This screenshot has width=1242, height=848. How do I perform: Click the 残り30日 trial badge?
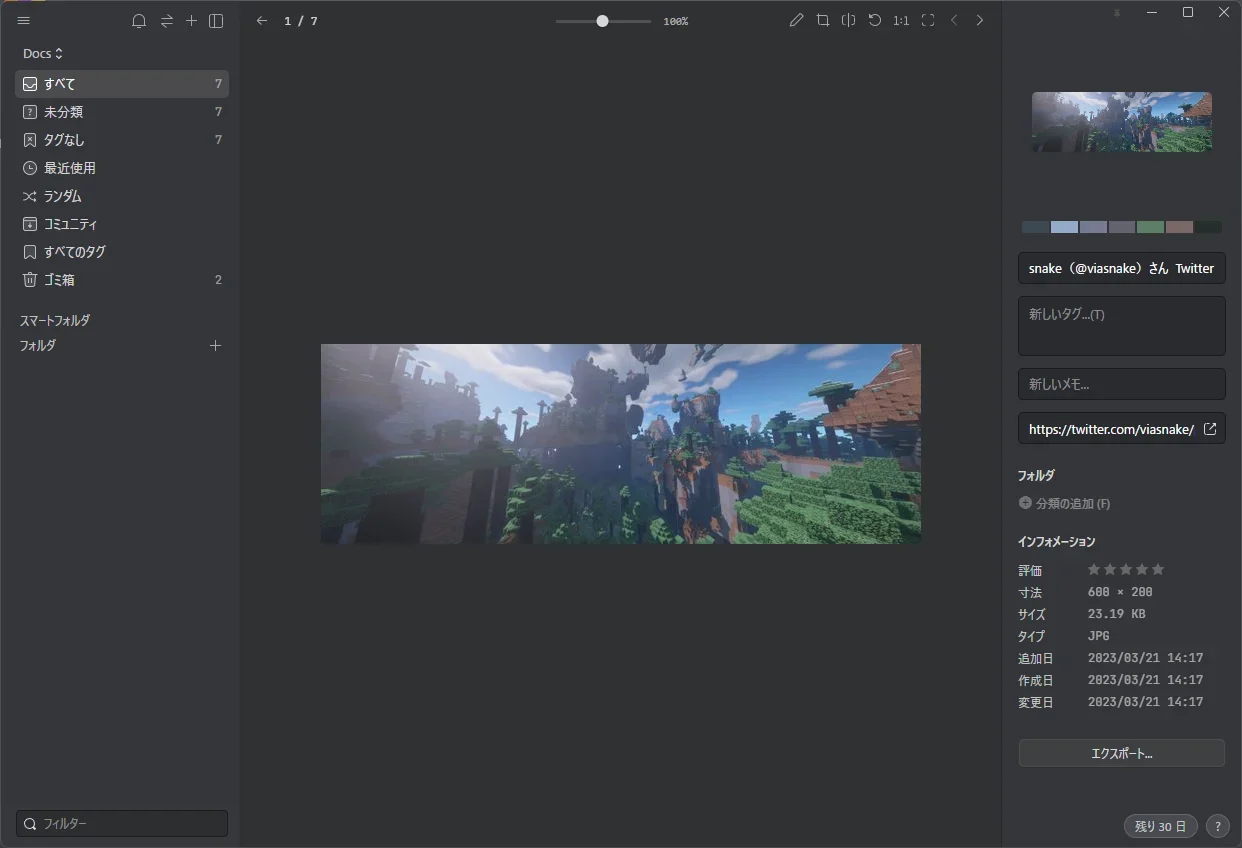click(1160, 826)
